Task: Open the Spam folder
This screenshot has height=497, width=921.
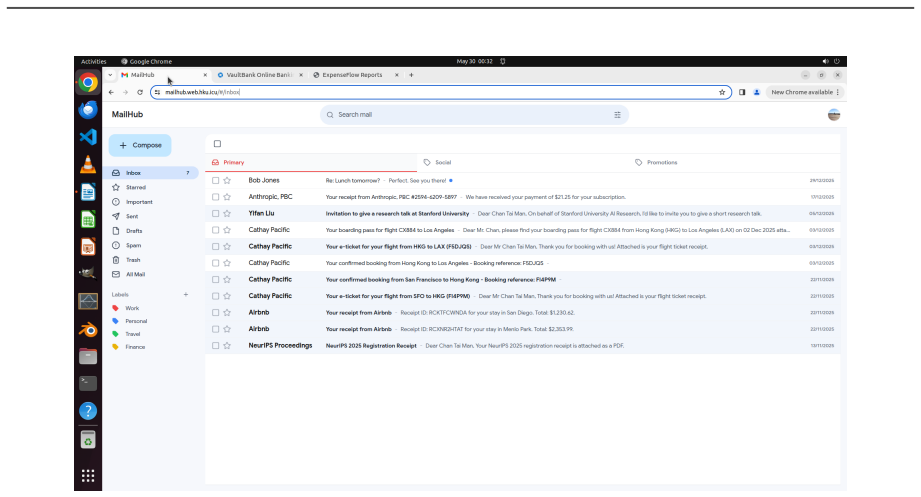Action: point(151,245)
